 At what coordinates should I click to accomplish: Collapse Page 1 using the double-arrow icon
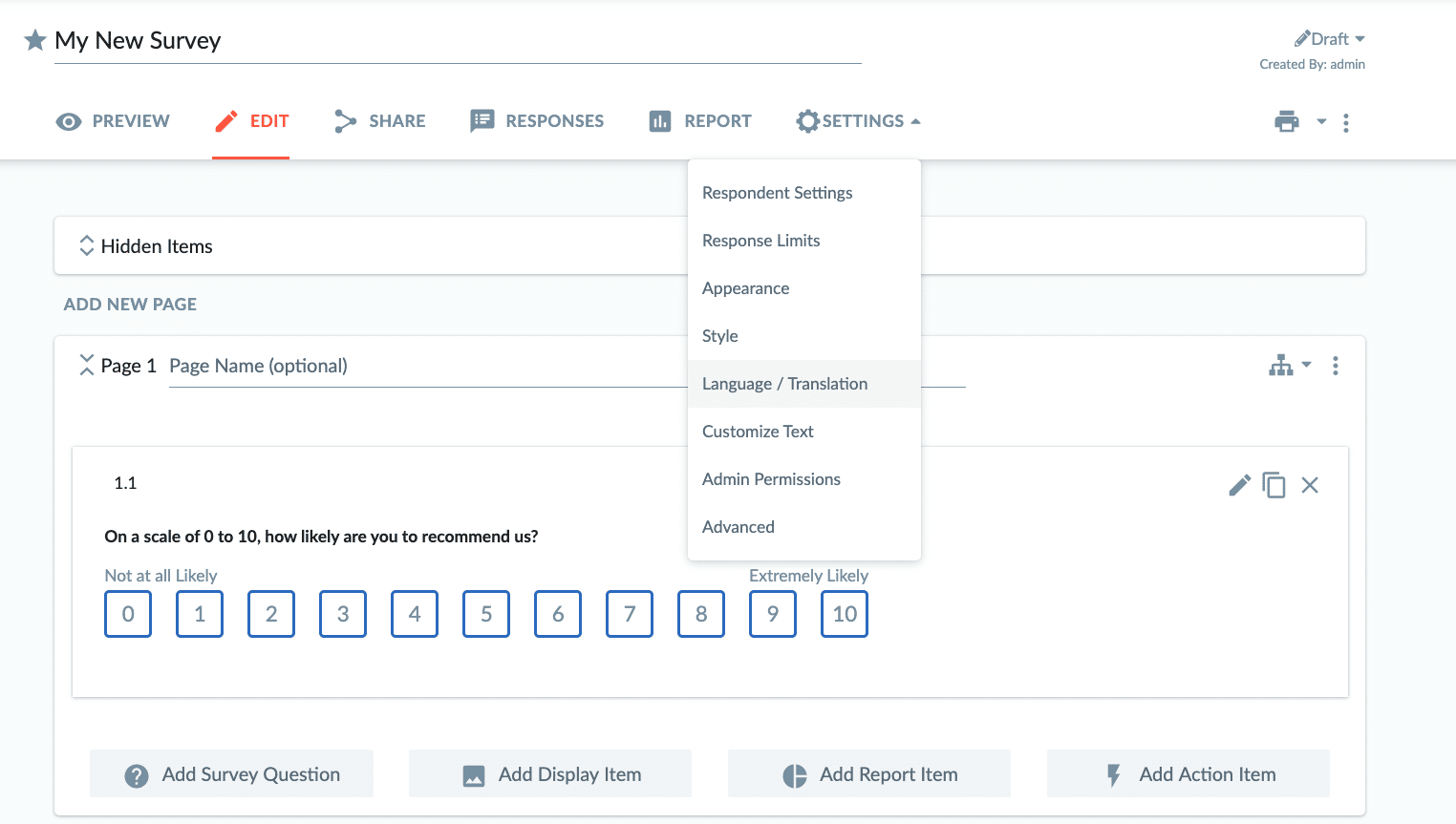[x=85, y=365]
